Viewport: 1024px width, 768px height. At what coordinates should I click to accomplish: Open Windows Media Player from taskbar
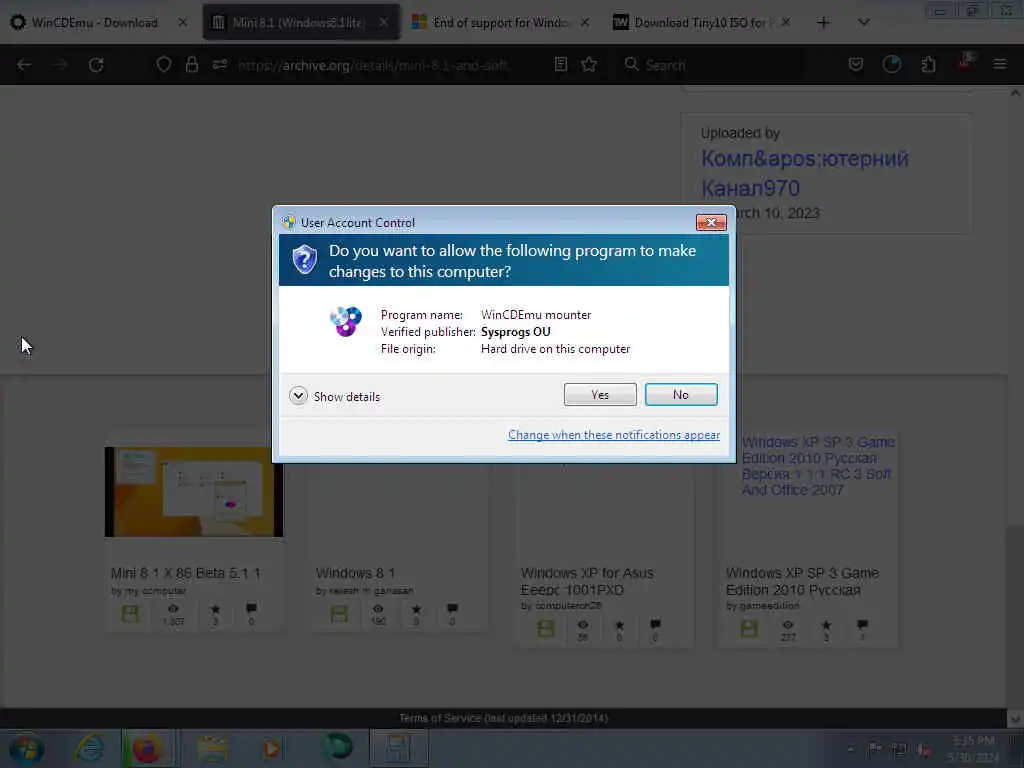[271, 748]
